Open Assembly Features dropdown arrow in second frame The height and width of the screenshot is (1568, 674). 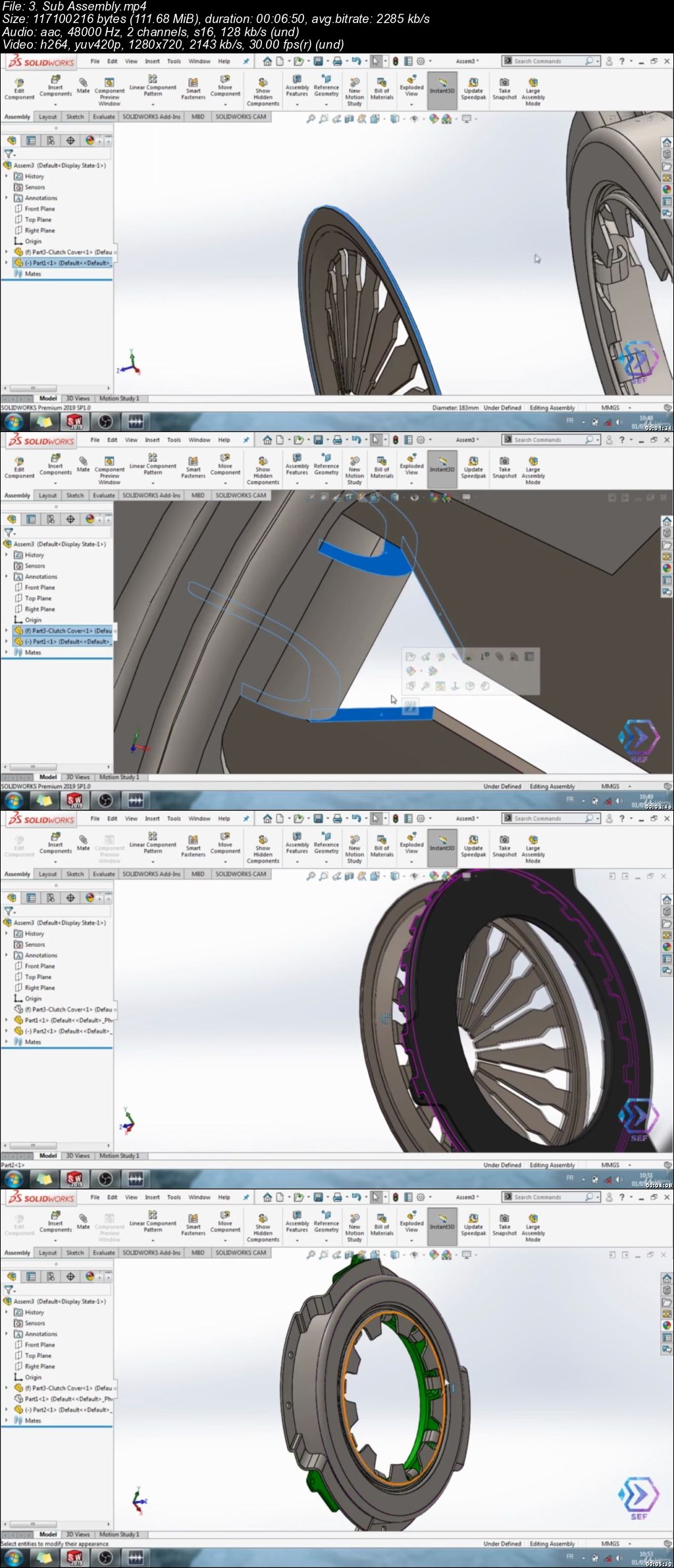point(297,483)
